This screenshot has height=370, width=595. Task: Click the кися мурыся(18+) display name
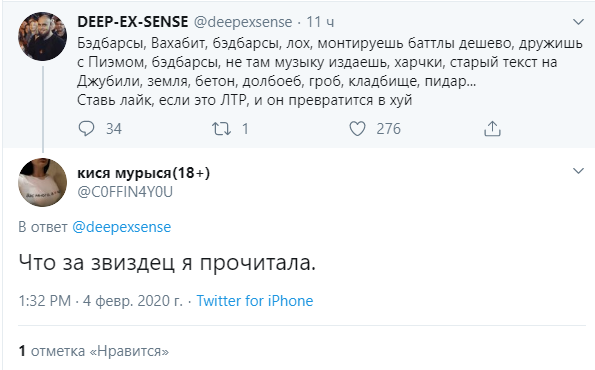(143, 173)
